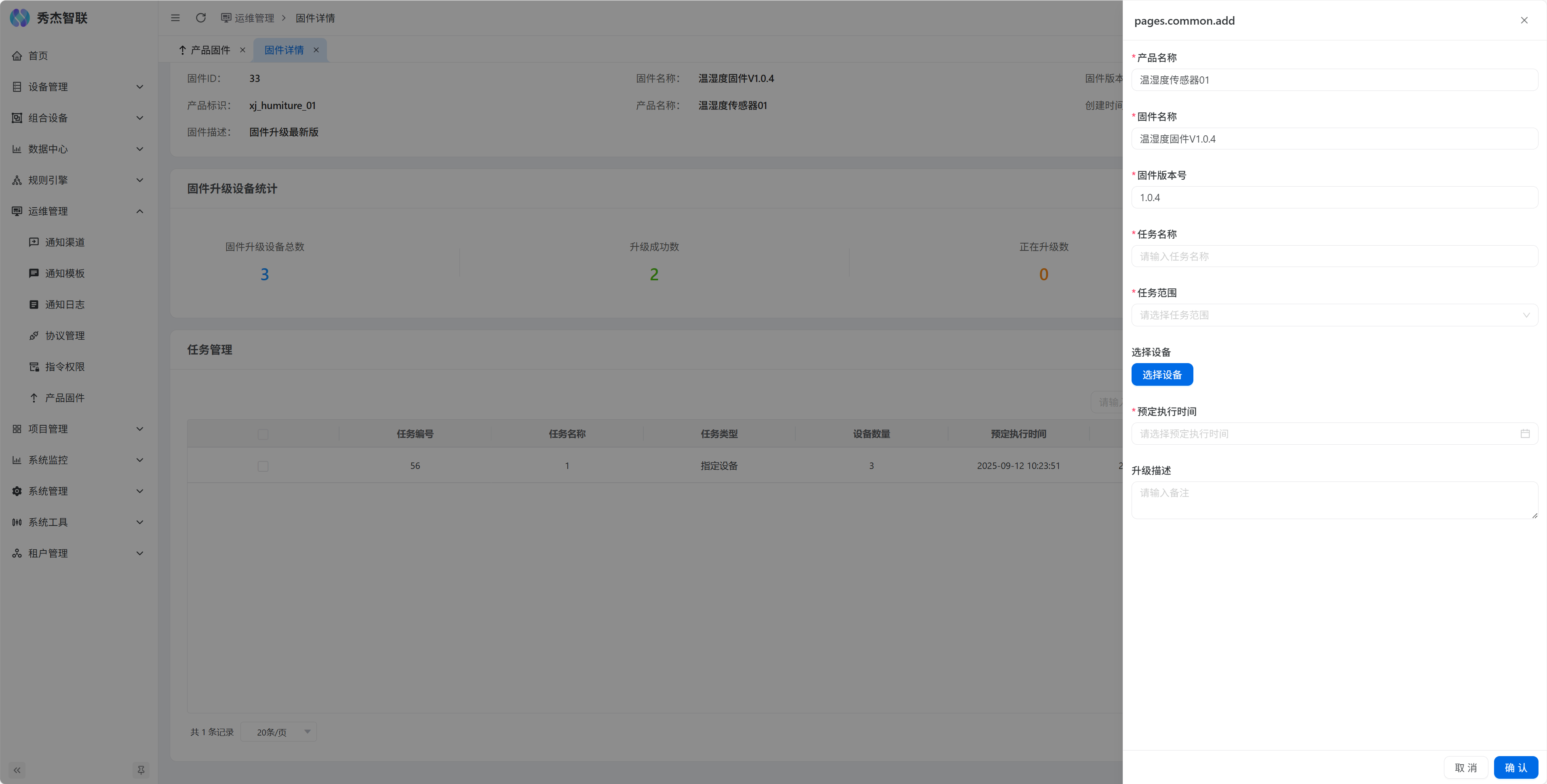The height and width of the screenshot is (784, 1547).
Task: Click the refresh icon in top bar
Action: (200, 18)
